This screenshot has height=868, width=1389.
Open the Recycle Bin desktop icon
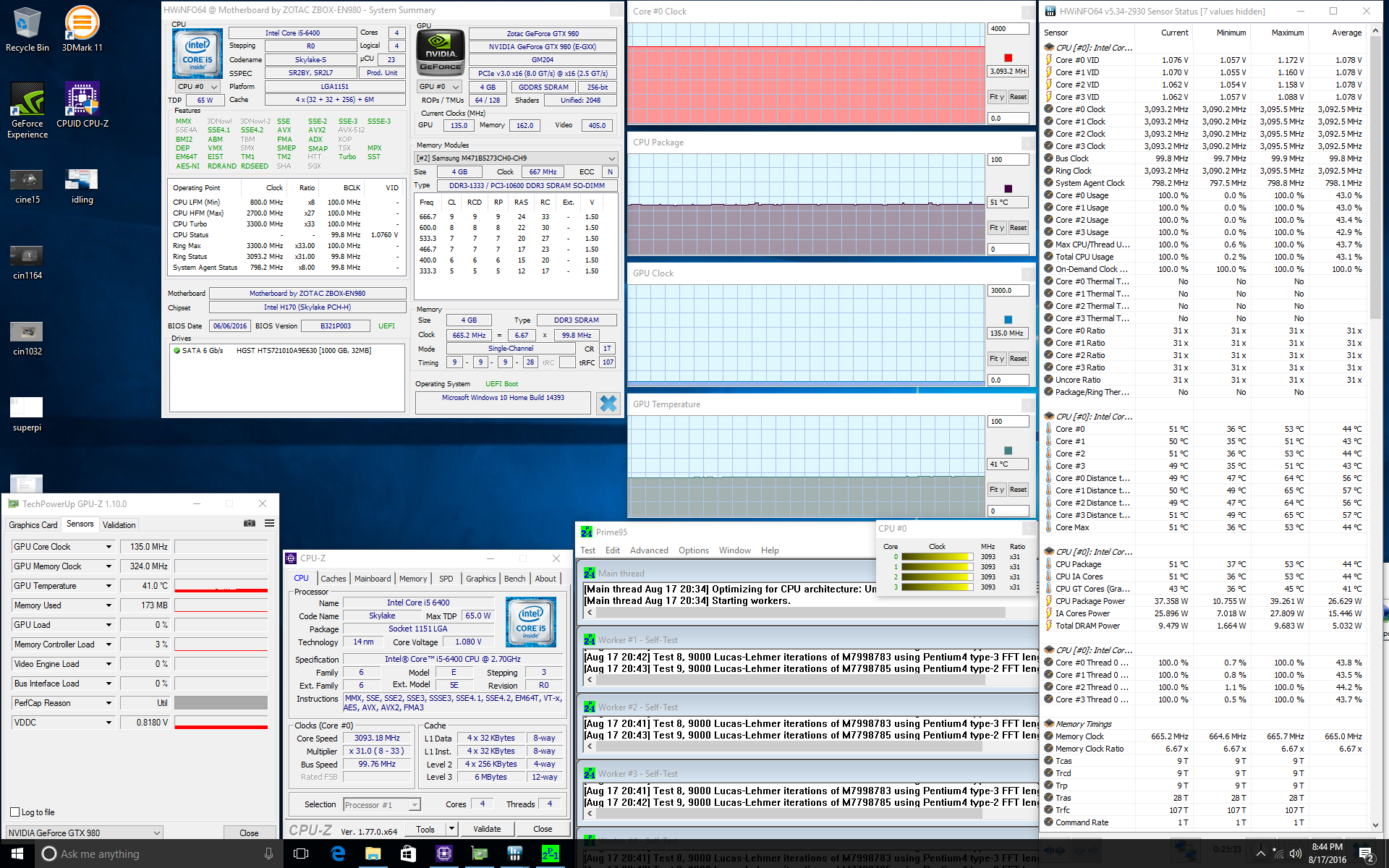click(27, 29)
